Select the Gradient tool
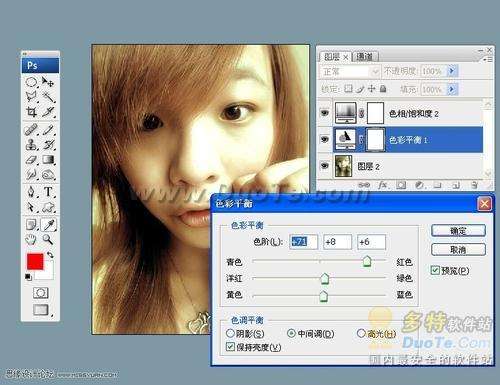Image resolution: width=500 pixels, height=385 pixels. [x=48, y=160]
